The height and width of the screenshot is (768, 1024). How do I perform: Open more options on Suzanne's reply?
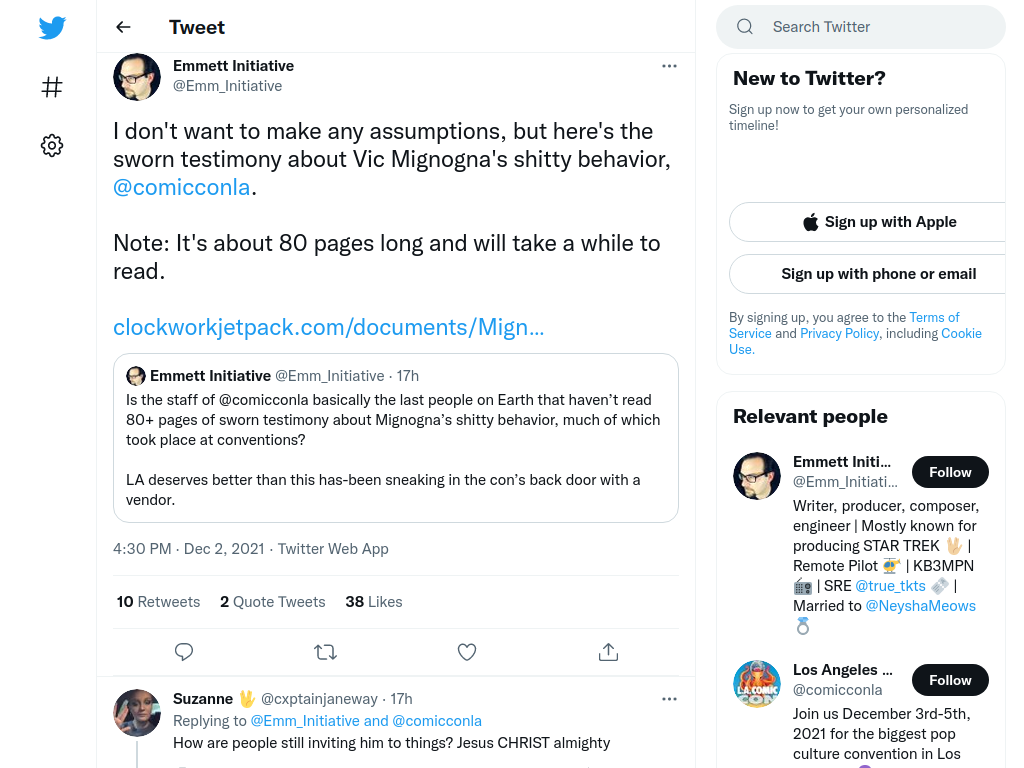(669, 699)
